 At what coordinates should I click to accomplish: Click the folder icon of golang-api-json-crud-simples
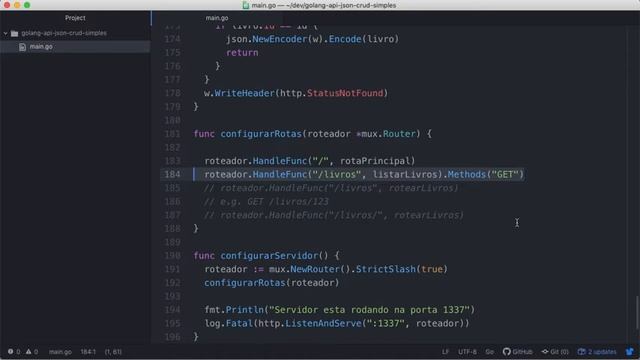(x=15, y=33)
